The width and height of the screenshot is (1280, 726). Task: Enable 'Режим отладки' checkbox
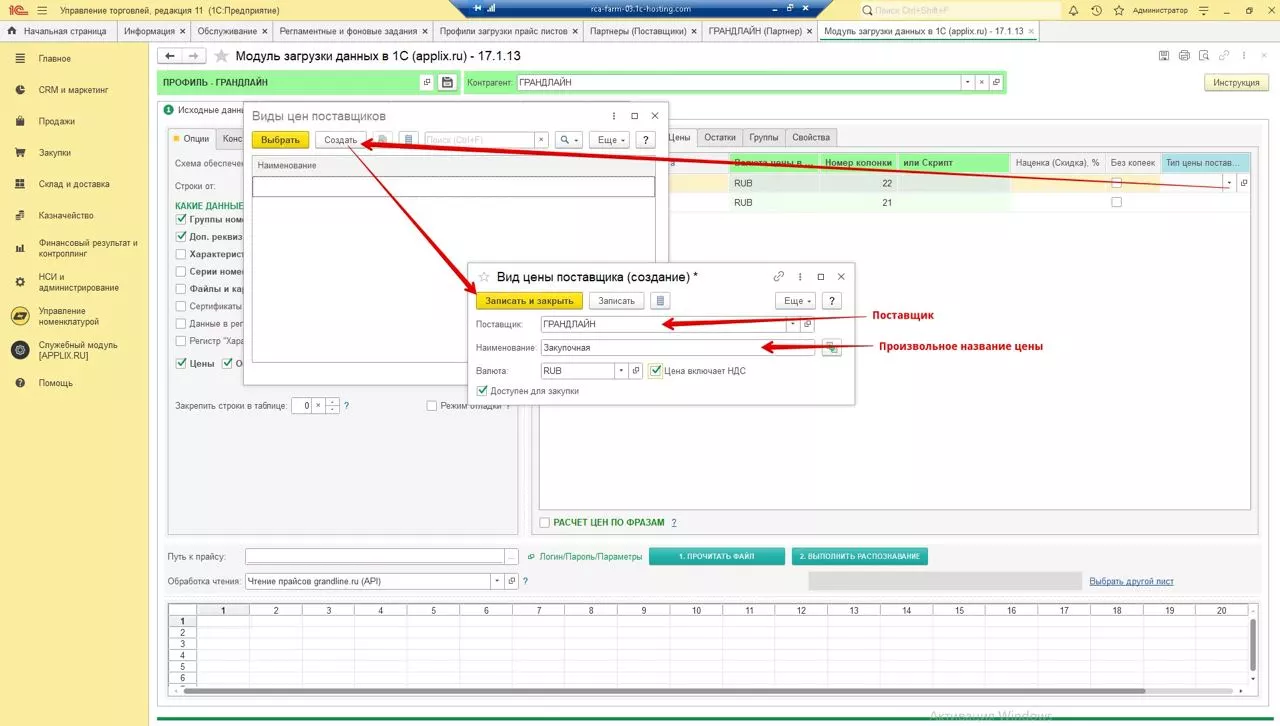[x=432, y=406]
